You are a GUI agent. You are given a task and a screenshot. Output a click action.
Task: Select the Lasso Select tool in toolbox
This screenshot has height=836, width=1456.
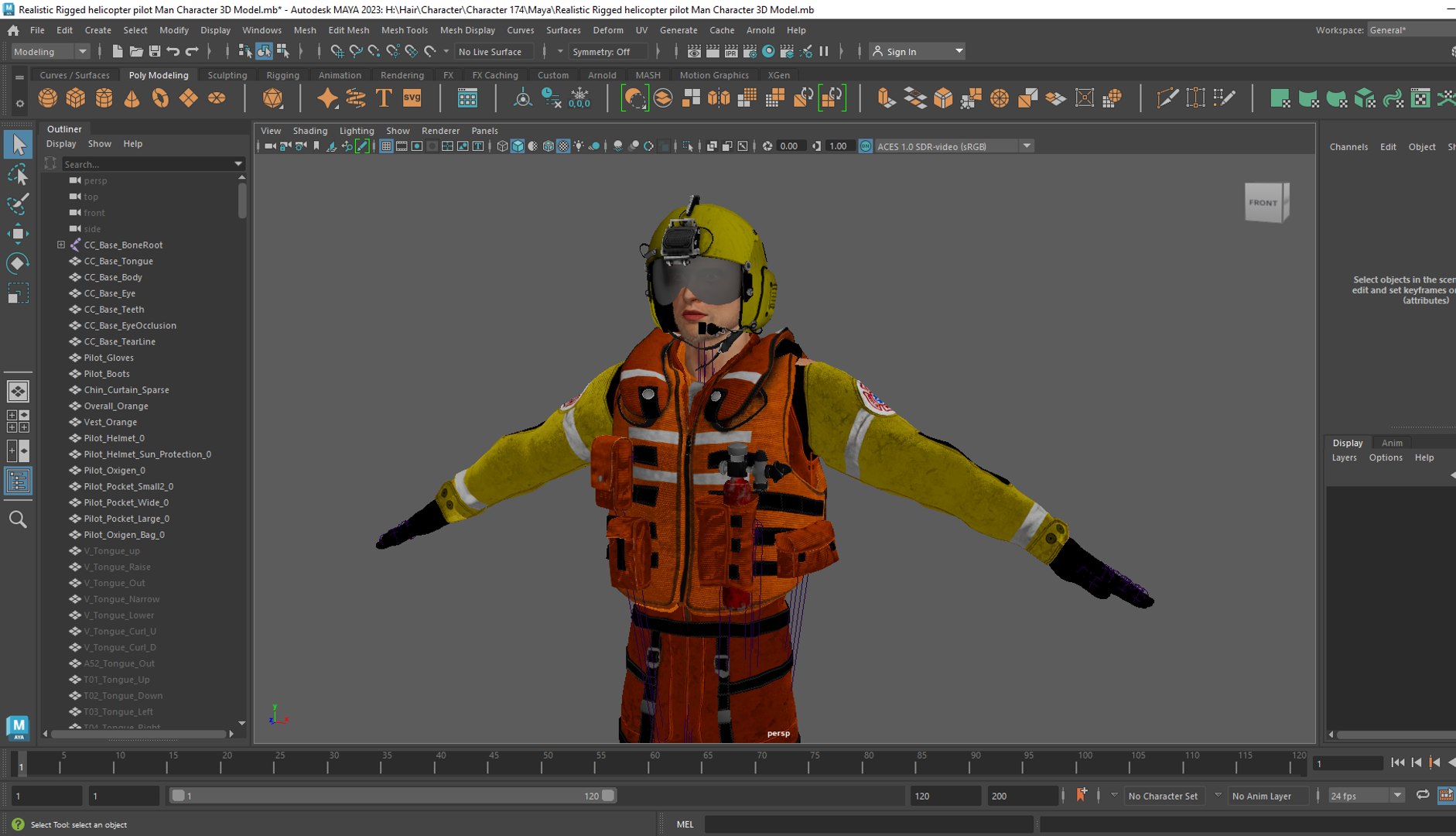pos(18,174)
